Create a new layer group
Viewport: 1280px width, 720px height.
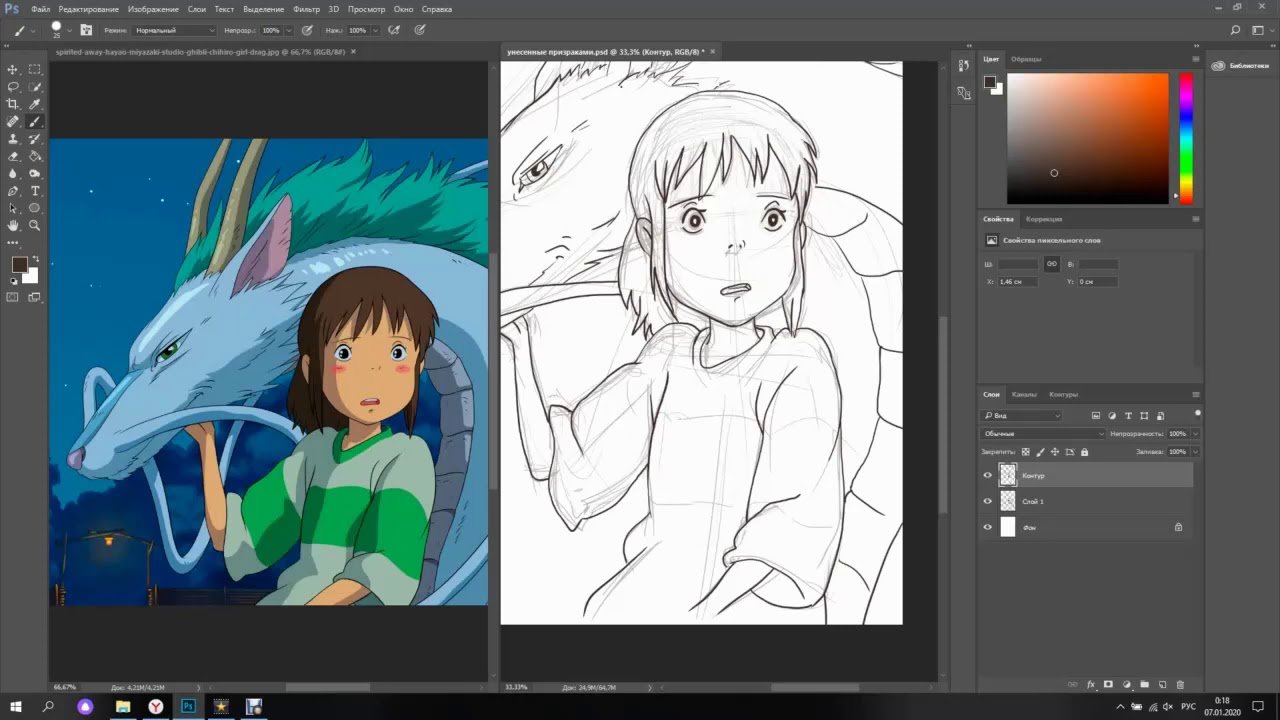1144,685
